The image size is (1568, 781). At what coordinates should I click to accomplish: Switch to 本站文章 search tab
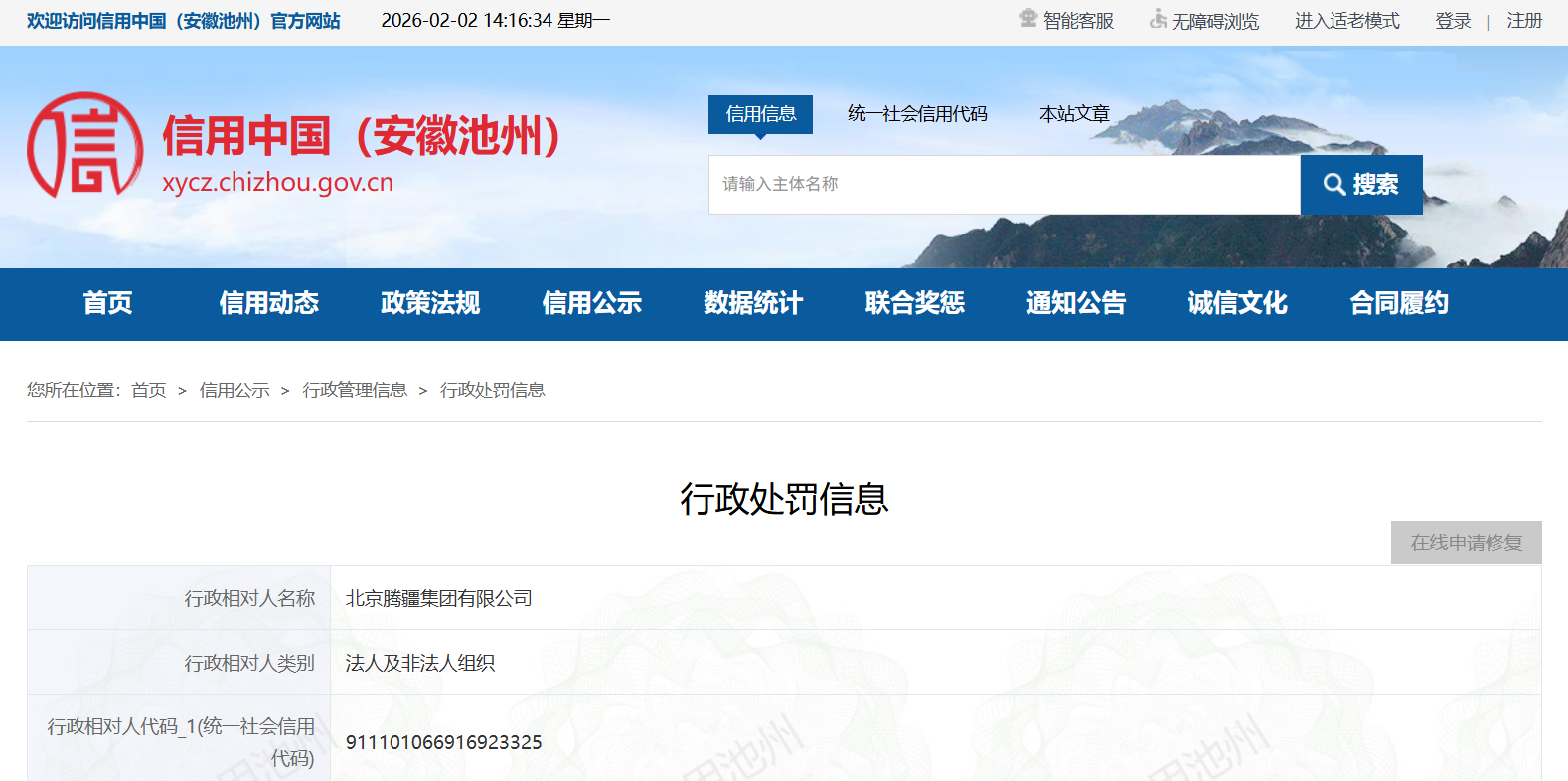click(1074, 114)
